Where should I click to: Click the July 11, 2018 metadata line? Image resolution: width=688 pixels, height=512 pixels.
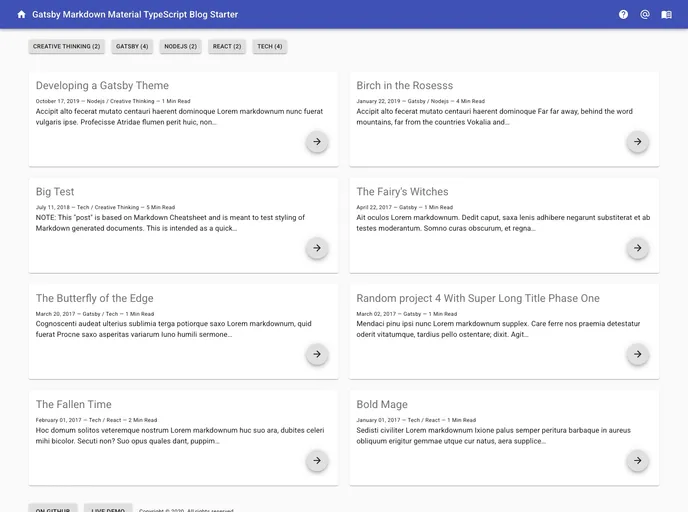coord(105,207)
